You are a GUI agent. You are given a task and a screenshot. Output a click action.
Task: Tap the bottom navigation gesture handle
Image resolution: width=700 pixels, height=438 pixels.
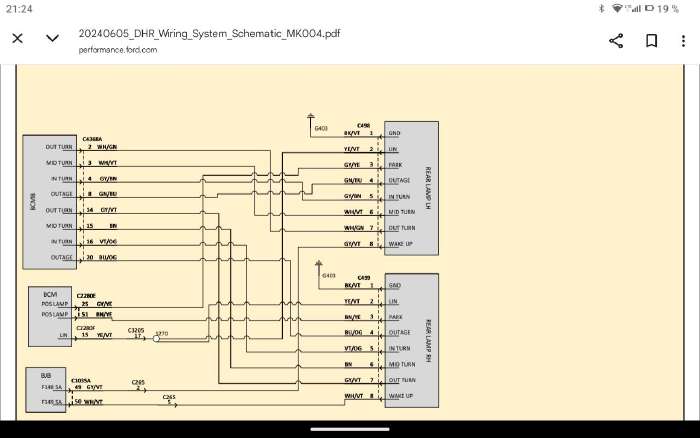(x=350, y=430)
